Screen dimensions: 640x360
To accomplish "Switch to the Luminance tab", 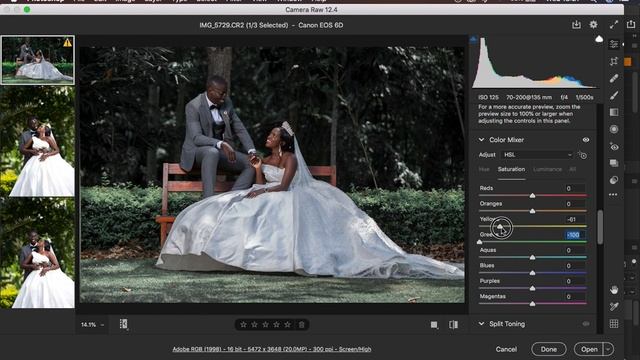I will (x=547, y=169).
